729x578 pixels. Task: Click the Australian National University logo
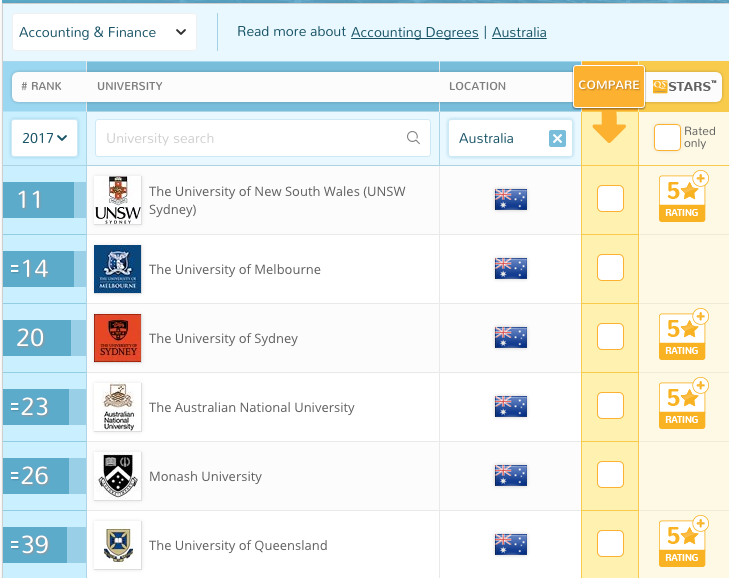click(117, 407)
